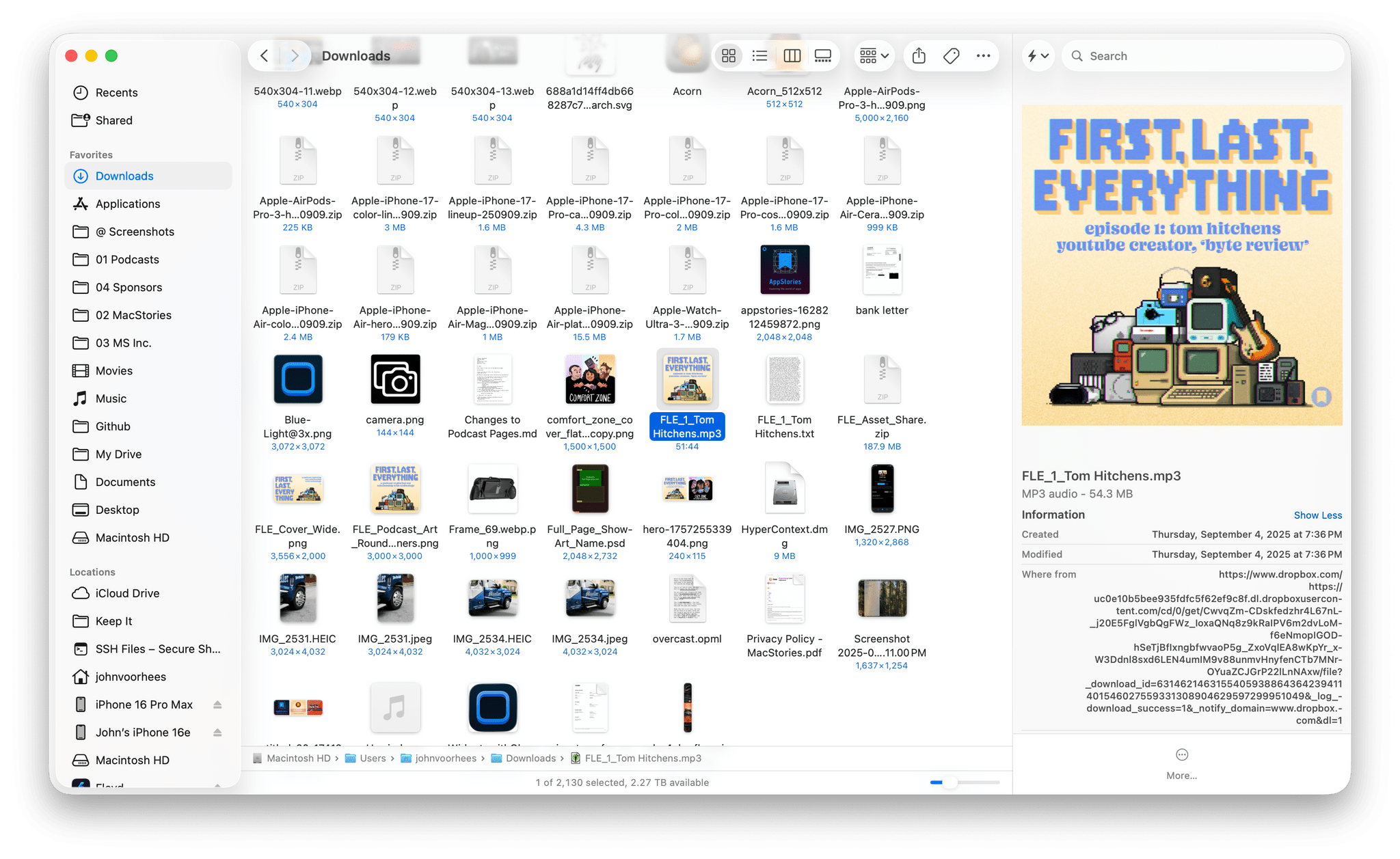
Task: Click Show Less in Information section
Action: [1317, 515]
